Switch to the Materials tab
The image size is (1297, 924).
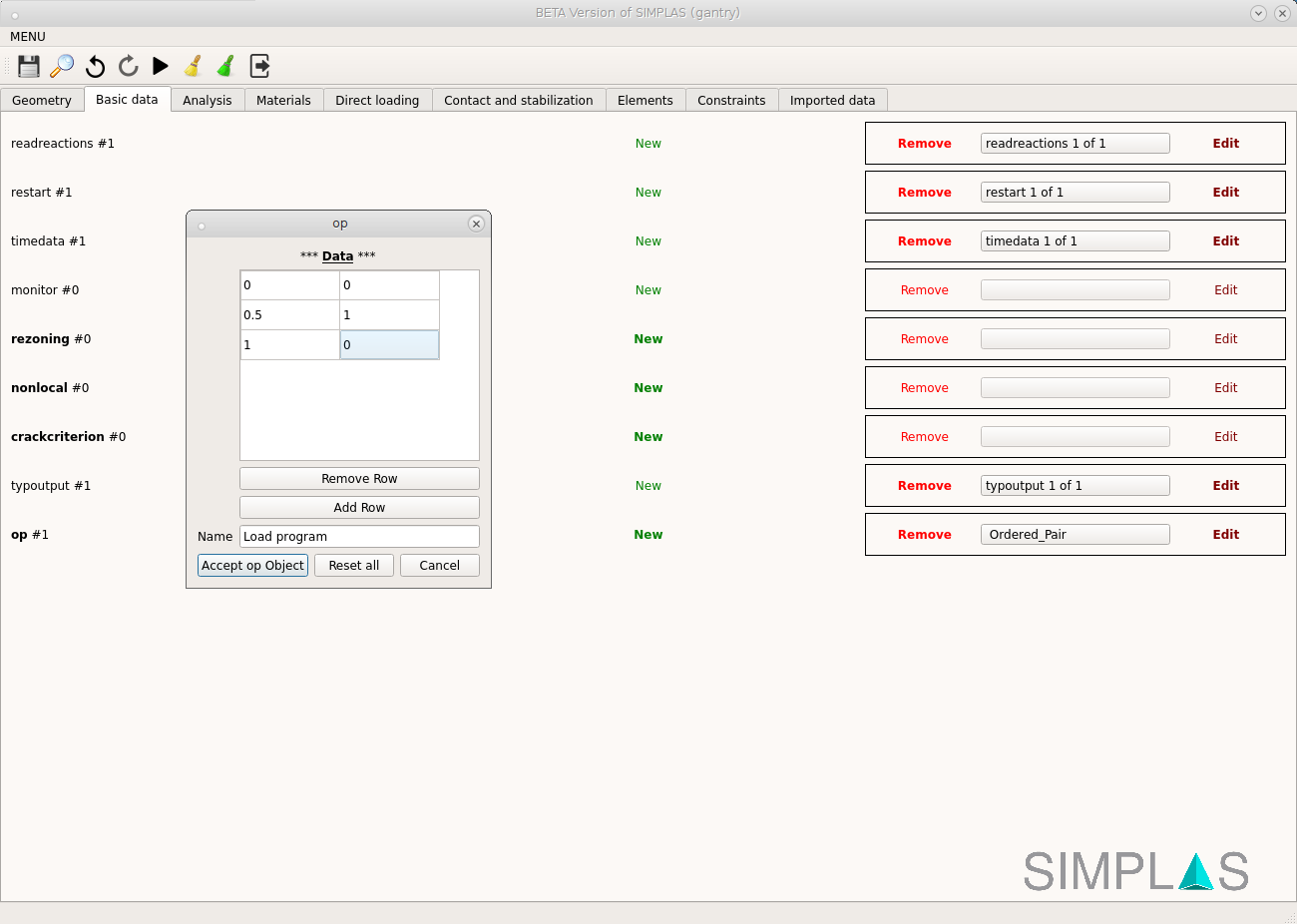point(283,101)
